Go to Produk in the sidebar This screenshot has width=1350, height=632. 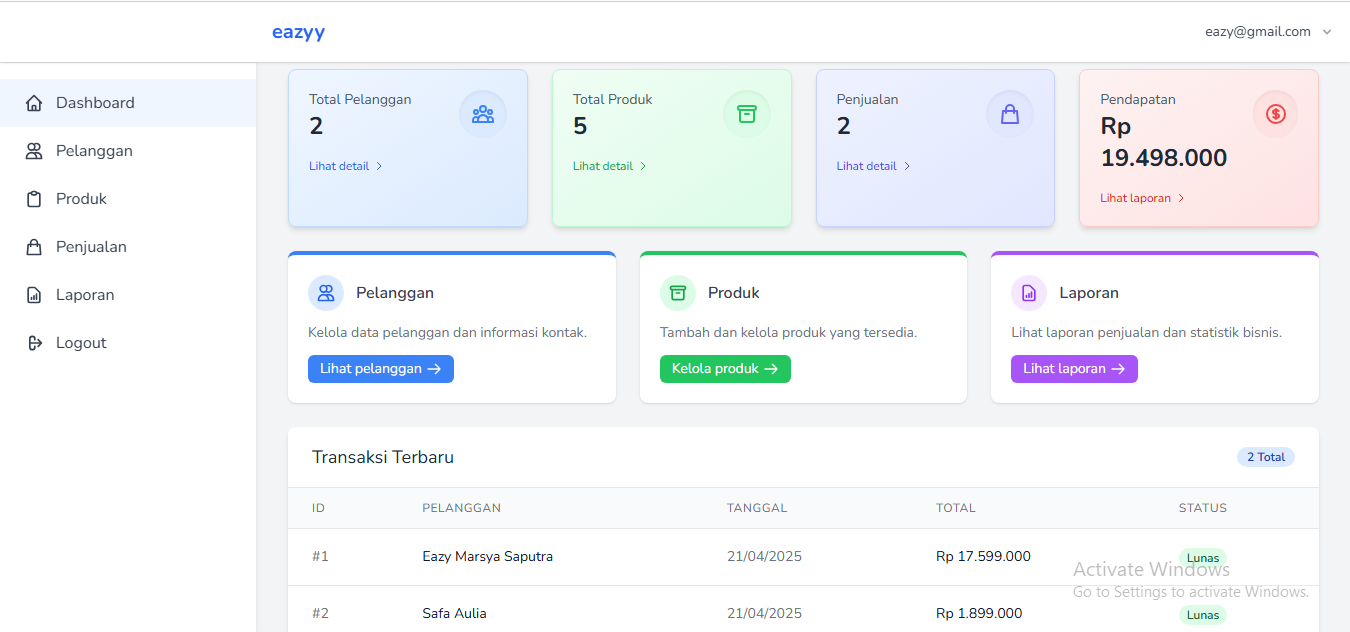[81, 199]
